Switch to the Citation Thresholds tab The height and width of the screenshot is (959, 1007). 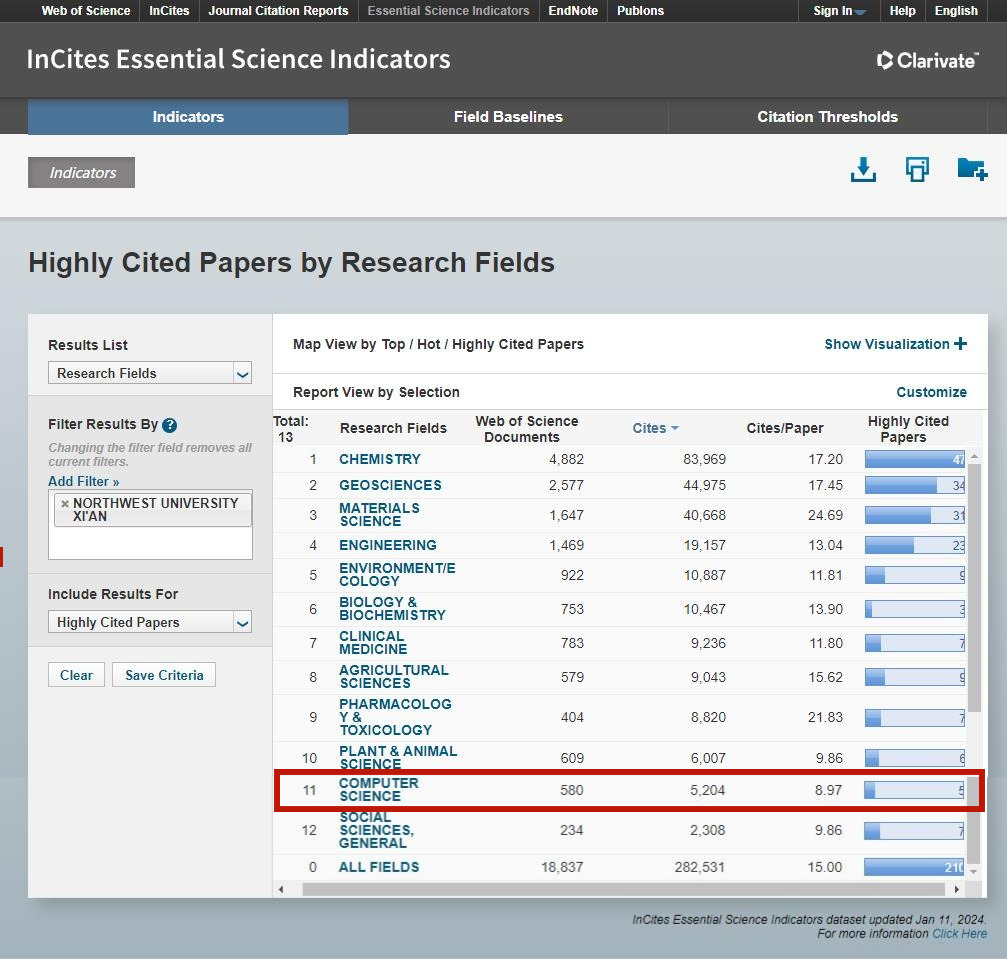(827, 117)
